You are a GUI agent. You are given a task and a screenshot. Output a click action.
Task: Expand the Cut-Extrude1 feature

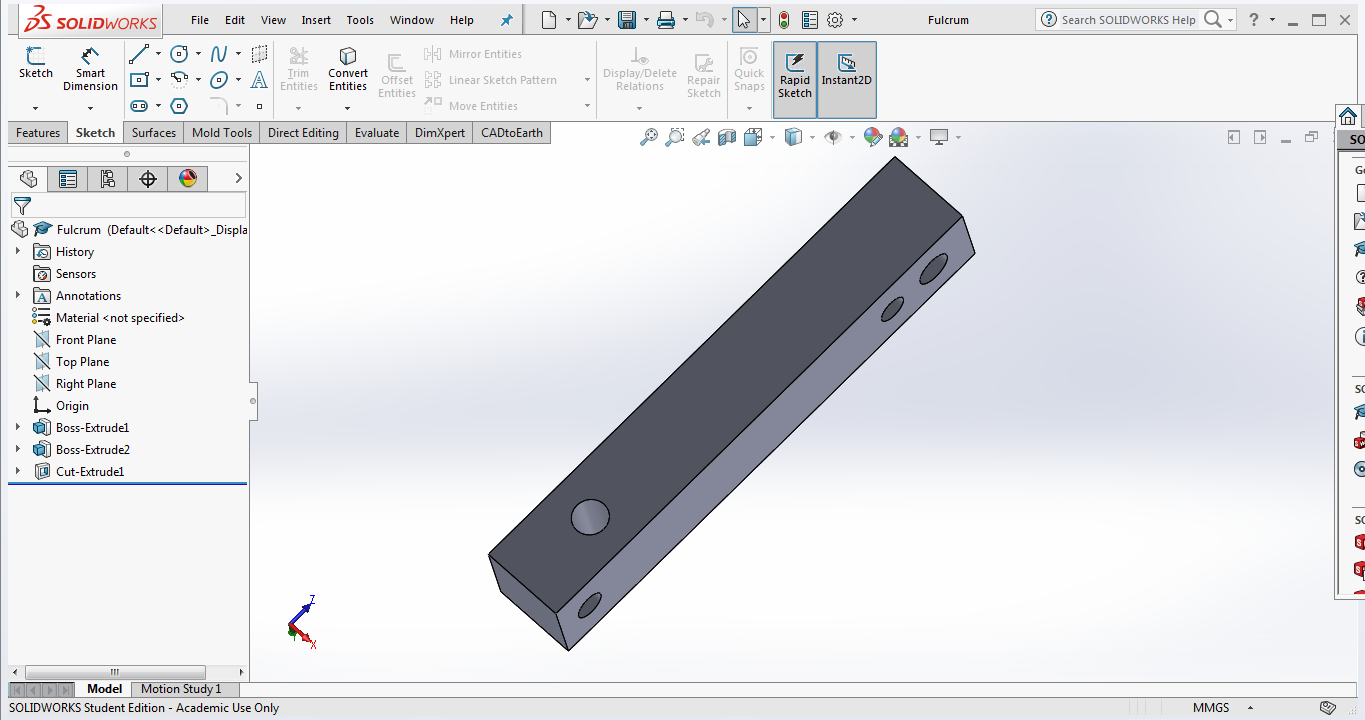click(x=18, y=471)
